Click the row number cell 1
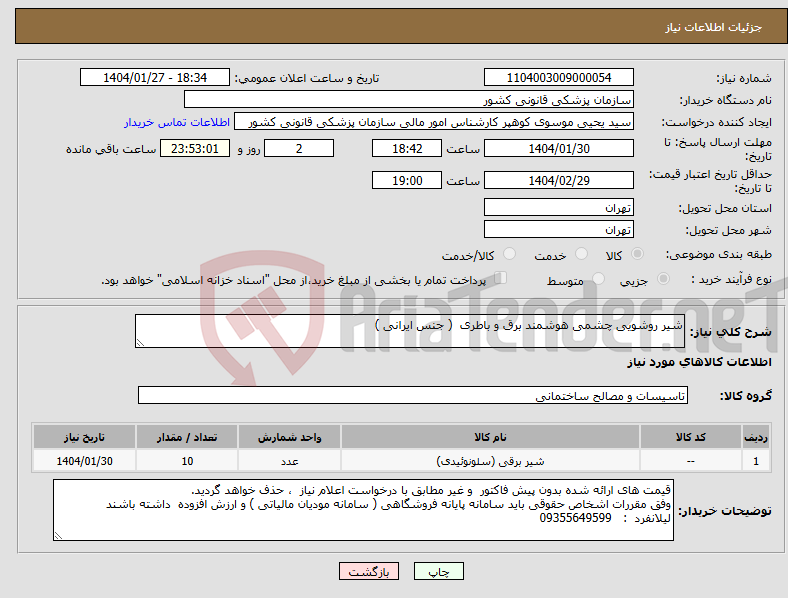 pos(756,461)
